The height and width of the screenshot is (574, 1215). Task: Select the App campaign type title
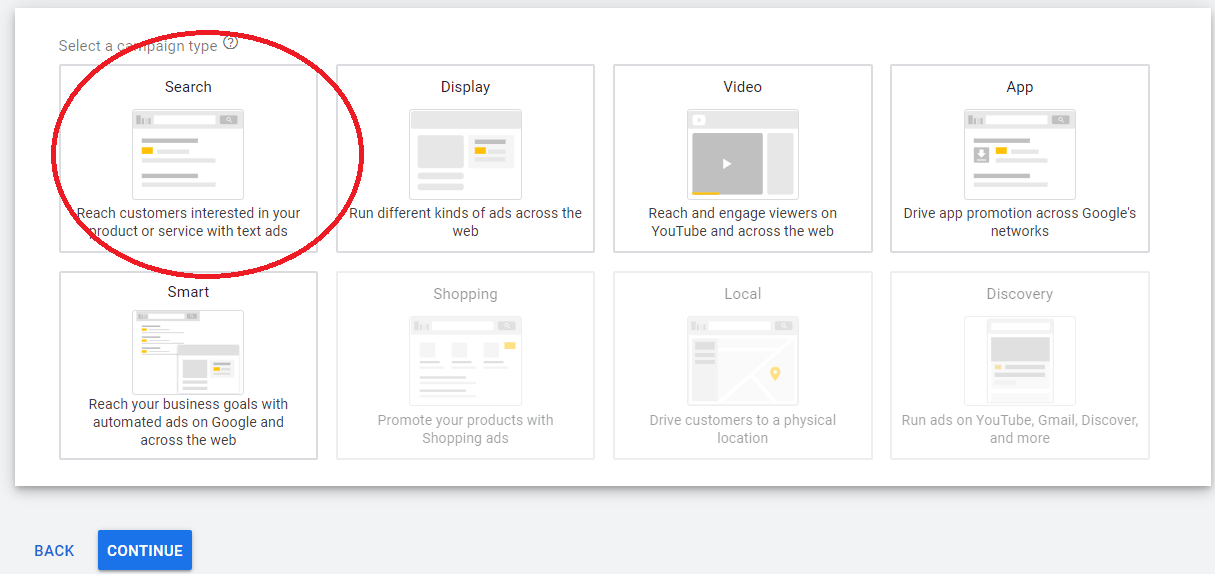(1019, 87)
